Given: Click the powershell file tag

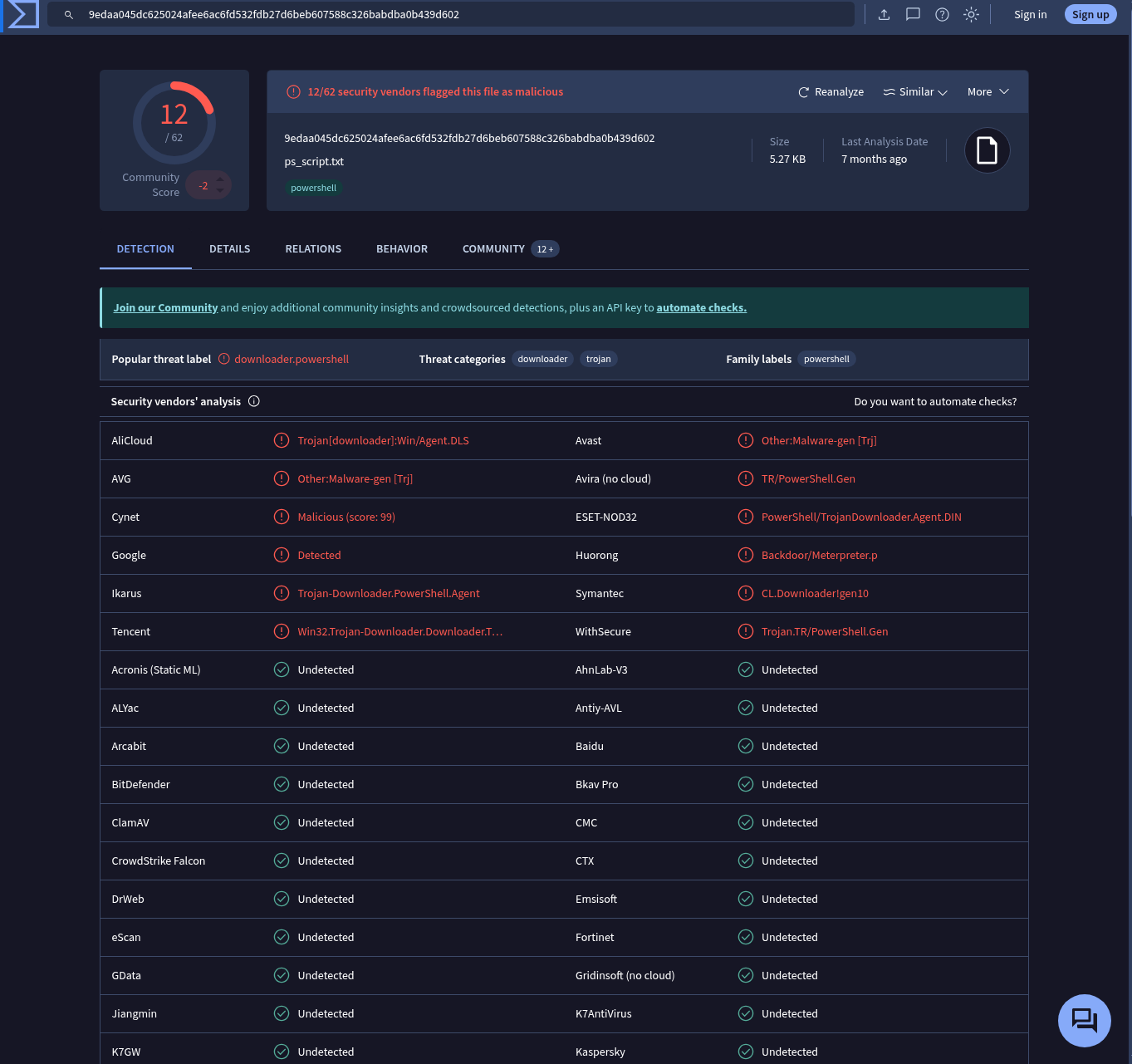Looking at the screenshot, I should click(313, 188).
